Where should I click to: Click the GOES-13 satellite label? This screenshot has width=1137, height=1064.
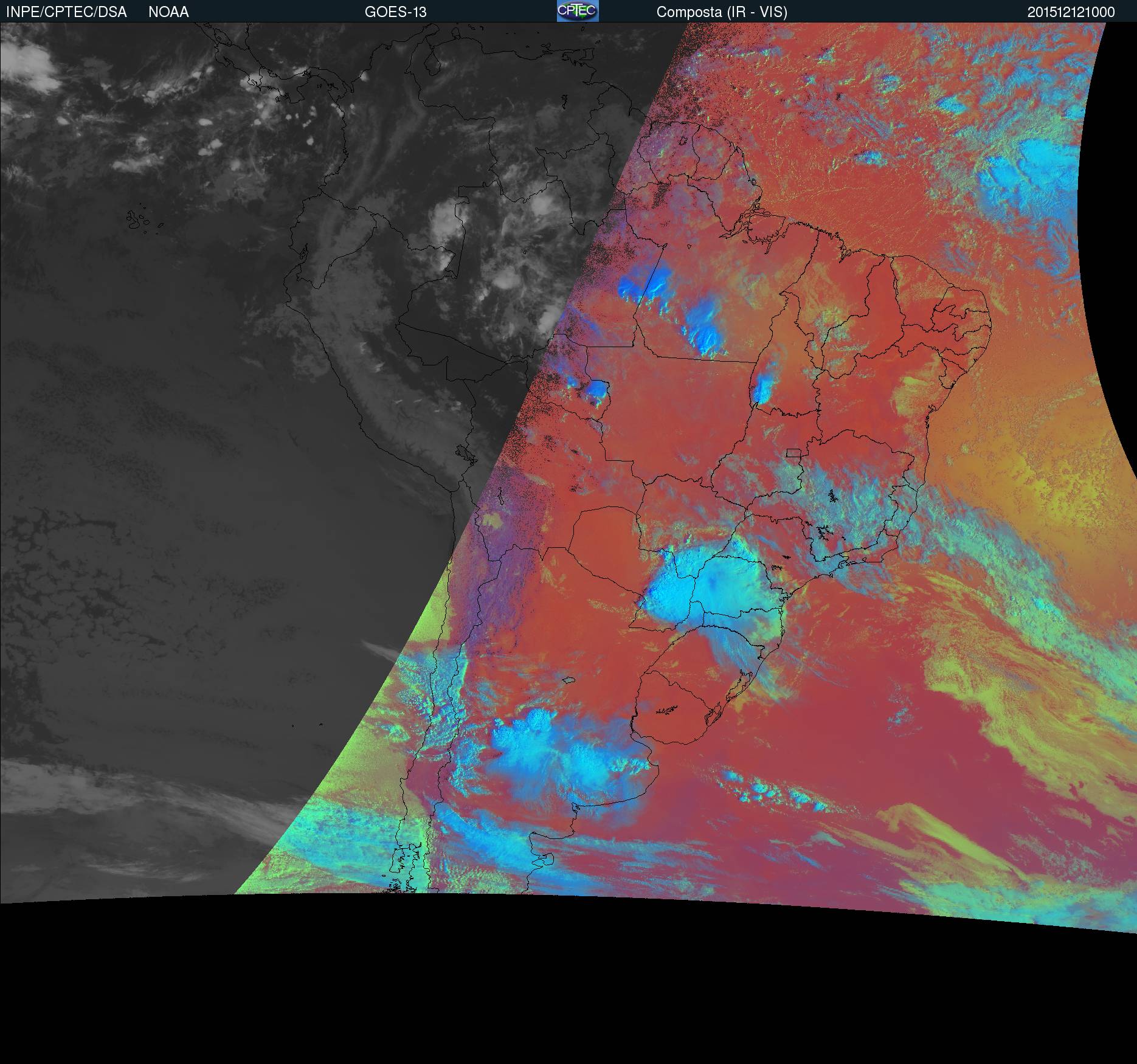[395, 12]
